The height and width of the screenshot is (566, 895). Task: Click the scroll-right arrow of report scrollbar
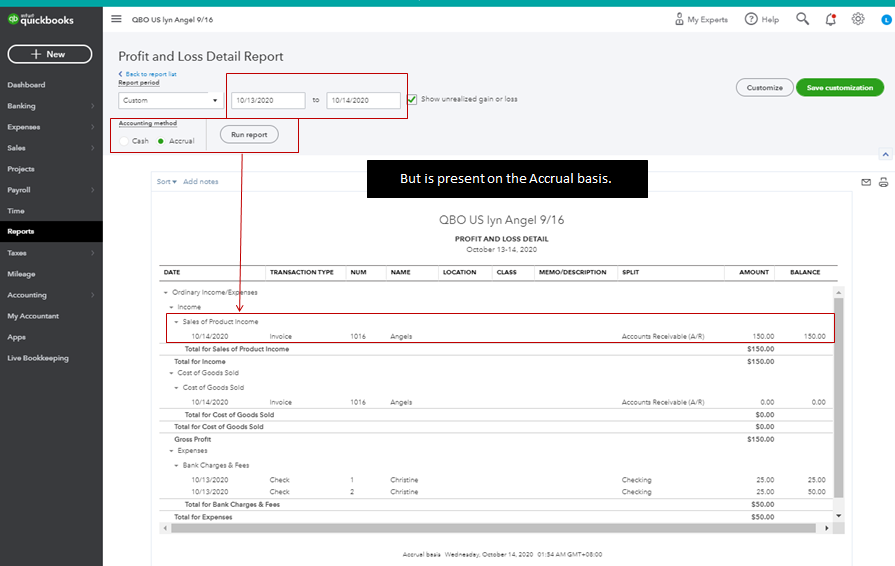tap(827, 528)
